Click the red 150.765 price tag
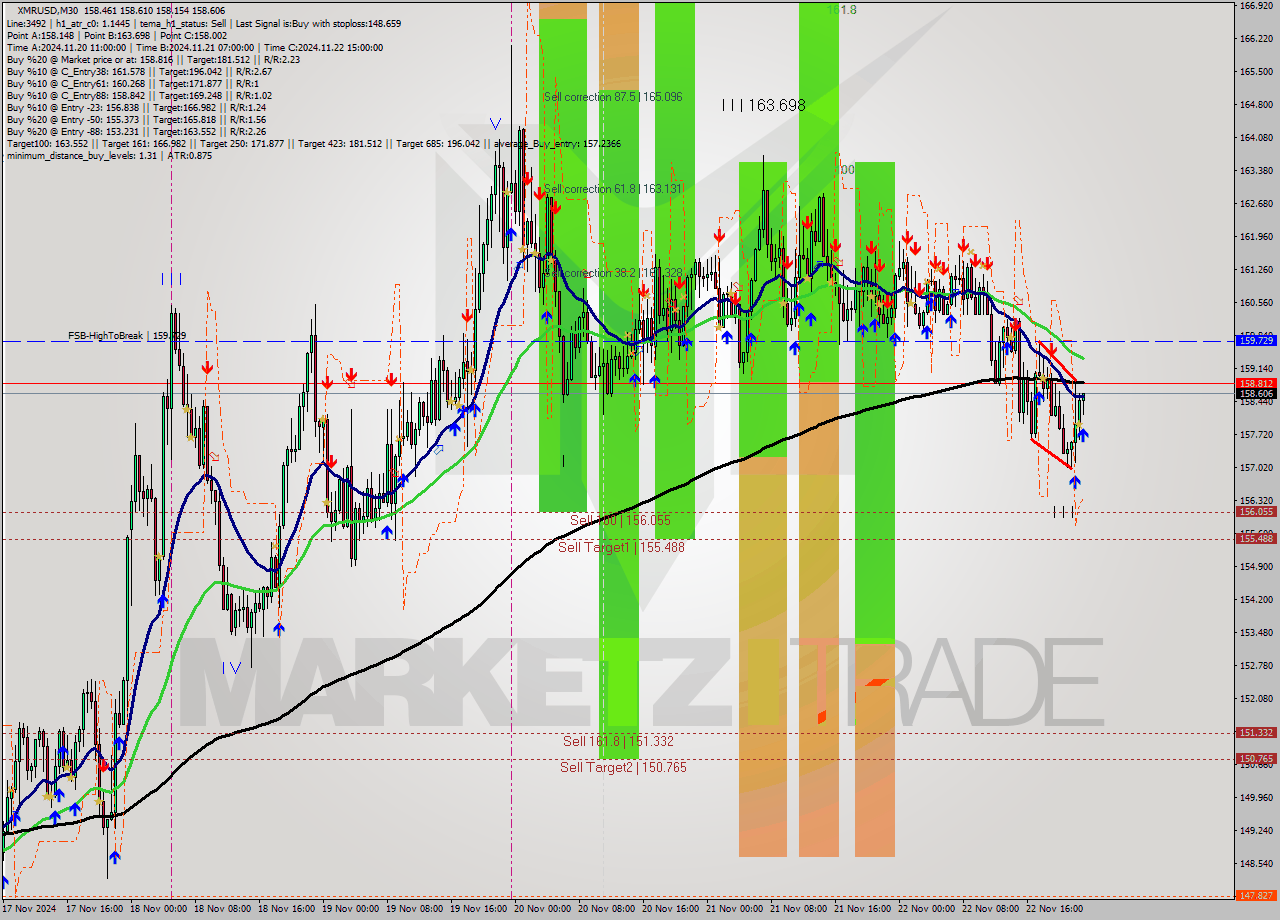This screenshot has width=1280, height=920. click(1257, 758)
